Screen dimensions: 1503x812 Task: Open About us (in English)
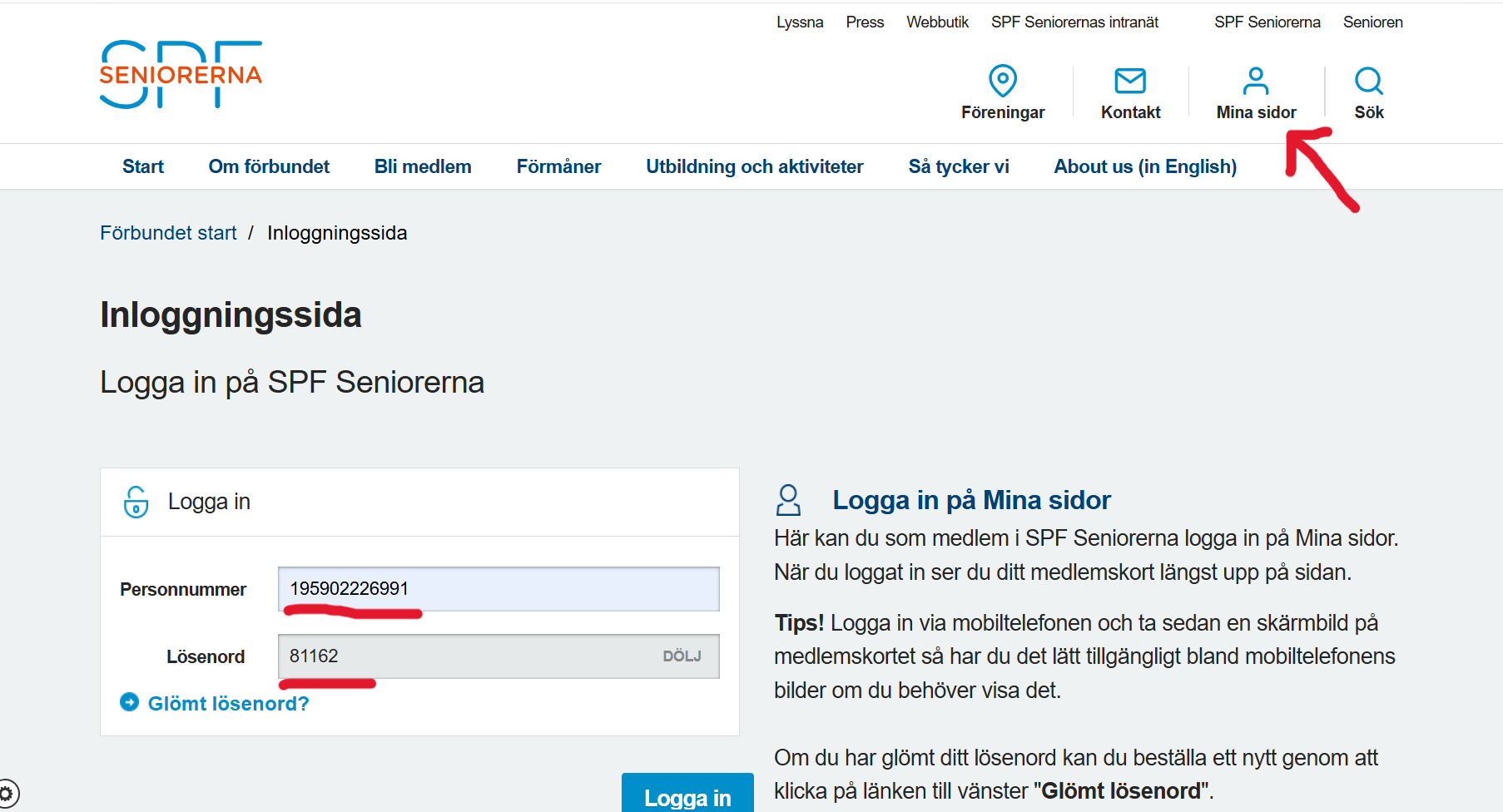pyautogui.click(x=1145, y=166)
